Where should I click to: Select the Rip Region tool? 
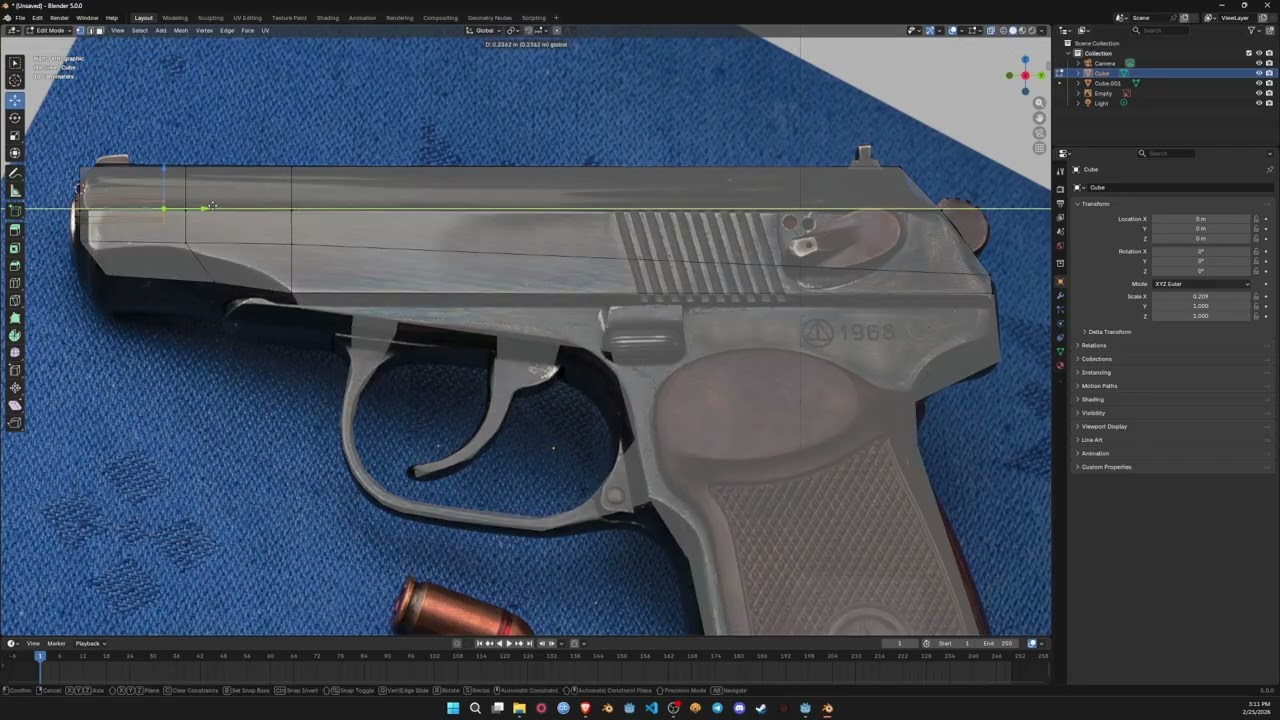point(15,423)
